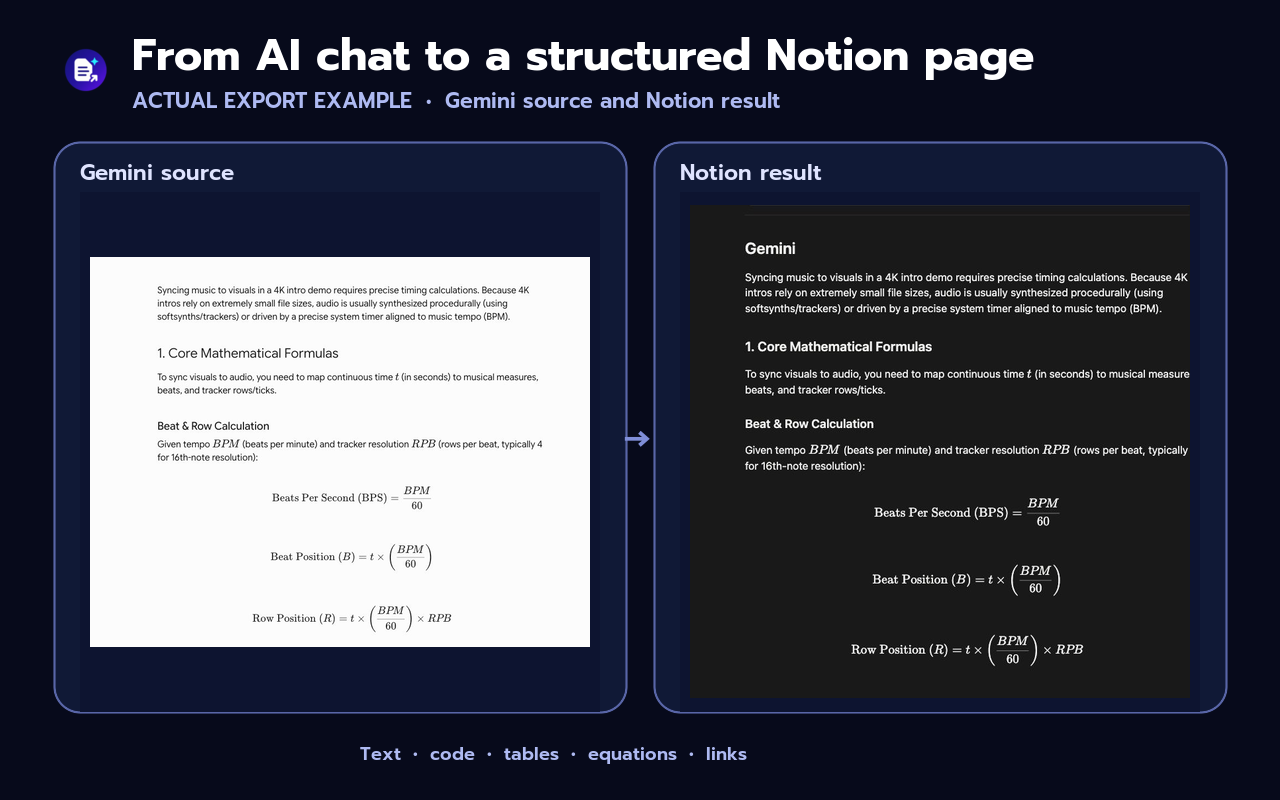
Task: Click the "Gemini source" panel heading
Action: click(157, 172)
